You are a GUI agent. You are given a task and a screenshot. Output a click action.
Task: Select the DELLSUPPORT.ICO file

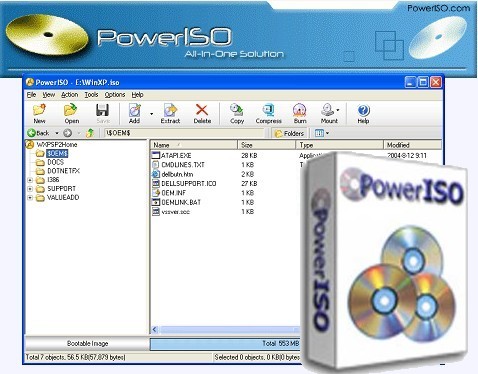[189, 183]
